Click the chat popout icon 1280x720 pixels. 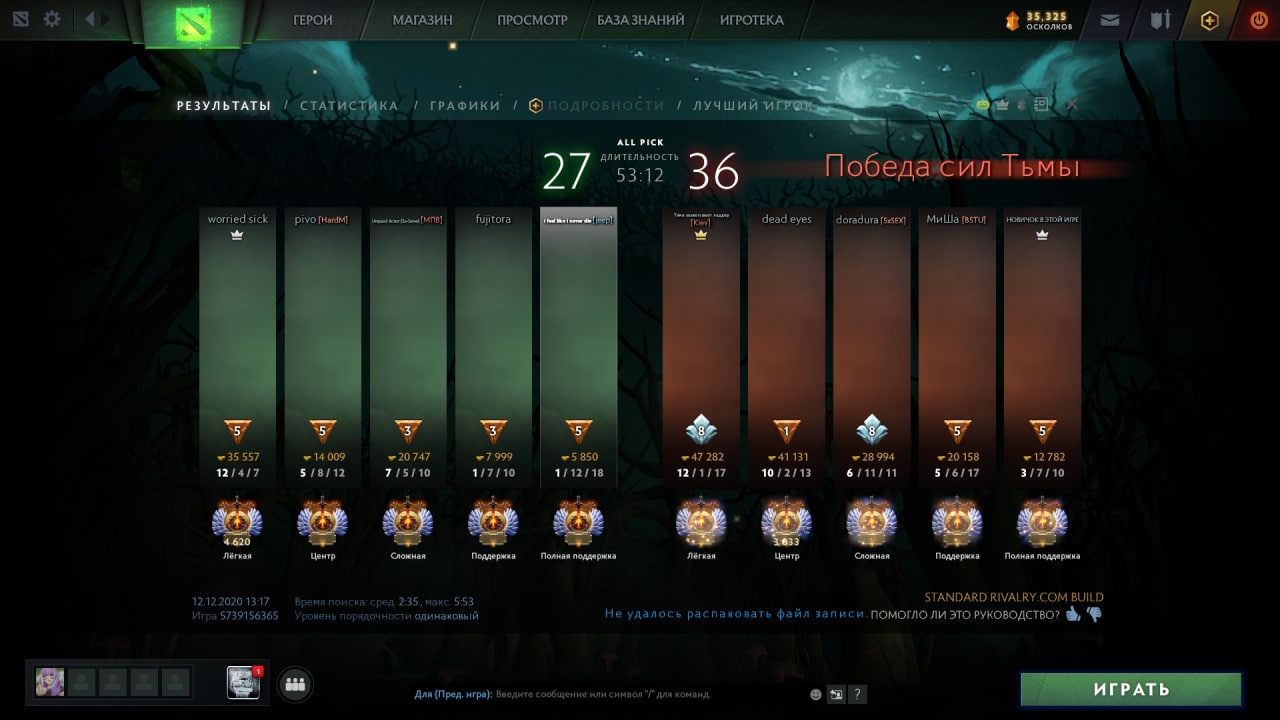836,694
